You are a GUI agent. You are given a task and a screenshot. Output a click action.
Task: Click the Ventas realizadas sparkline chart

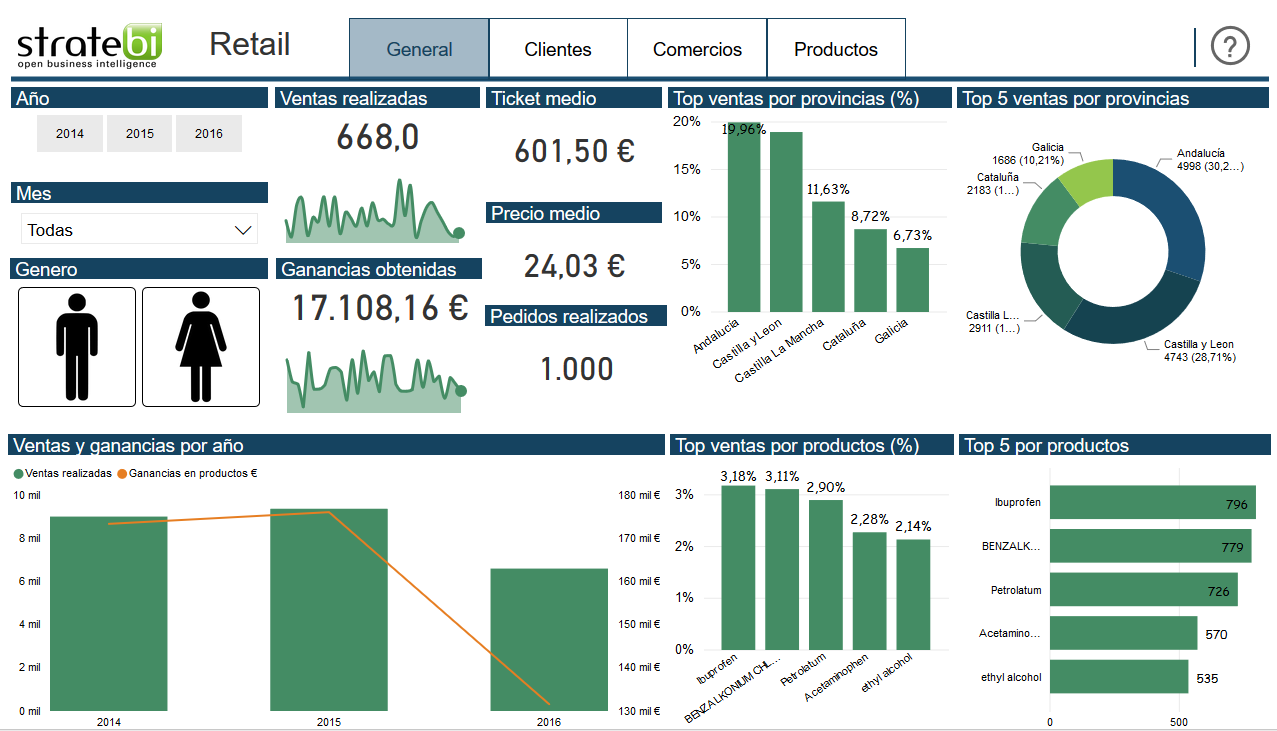[375, 210]
